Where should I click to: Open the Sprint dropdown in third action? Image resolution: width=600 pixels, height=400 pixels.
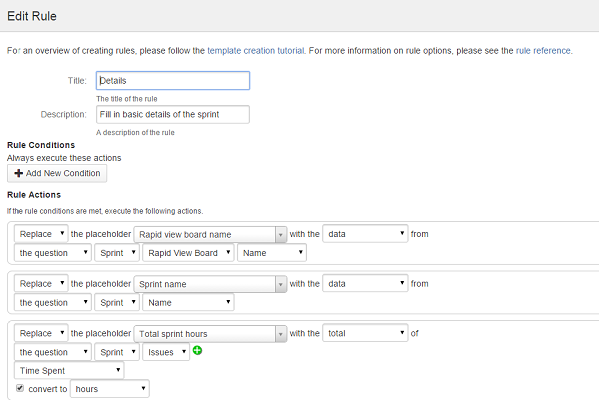point(117,352)
